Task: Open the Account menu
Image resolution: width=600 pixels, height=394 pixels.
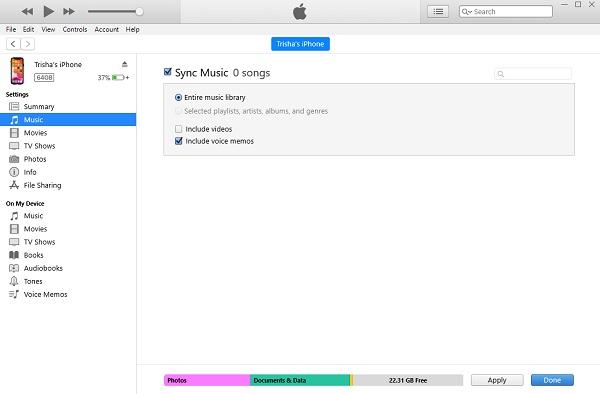Action: [106, 29]
